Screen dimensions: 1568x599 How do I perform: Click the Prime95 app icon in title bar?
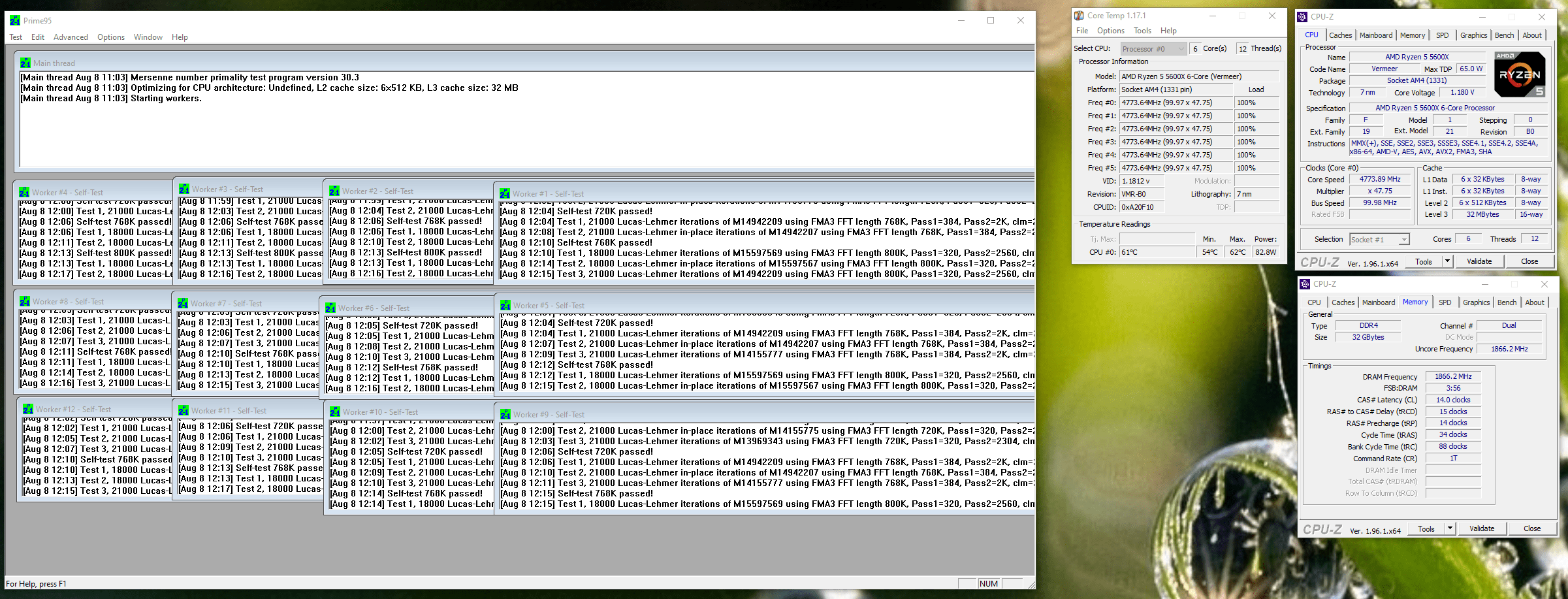pos(15,20)
